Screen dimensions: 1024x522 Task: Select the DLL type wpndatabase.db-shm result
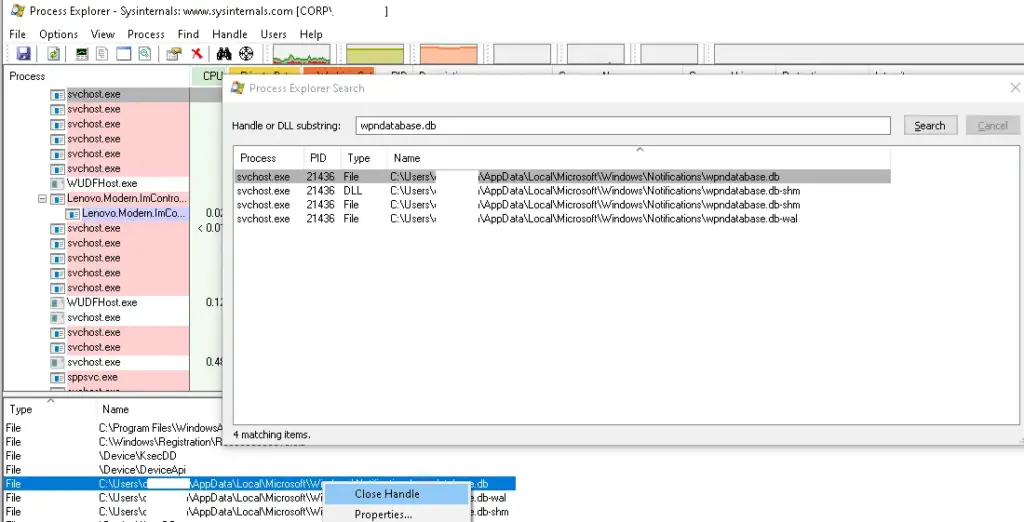(x=562, y=191)
